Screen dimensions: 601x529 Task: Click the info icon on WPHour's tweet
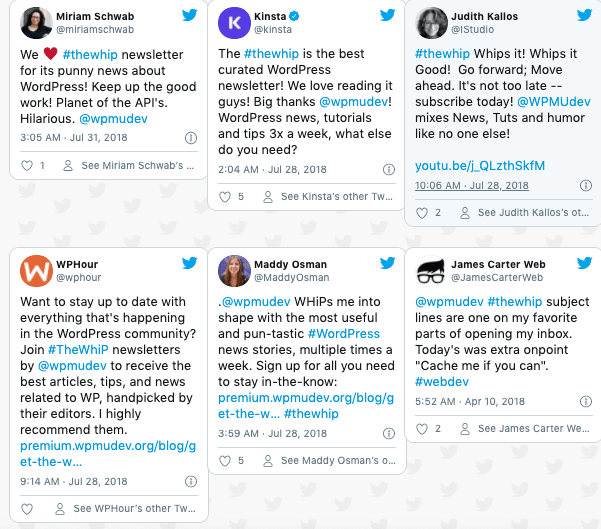point(191,481)
